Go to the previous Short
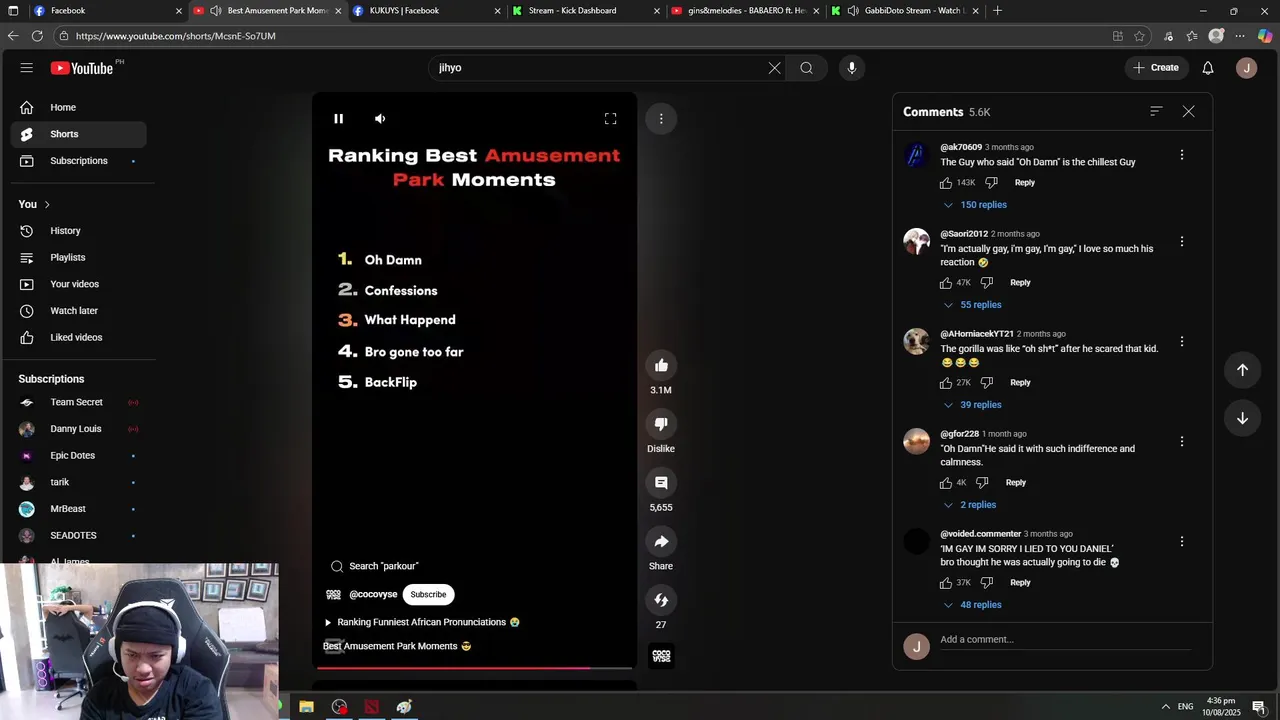Viewport: 1280px width, 720px height. click(1242, 370)
